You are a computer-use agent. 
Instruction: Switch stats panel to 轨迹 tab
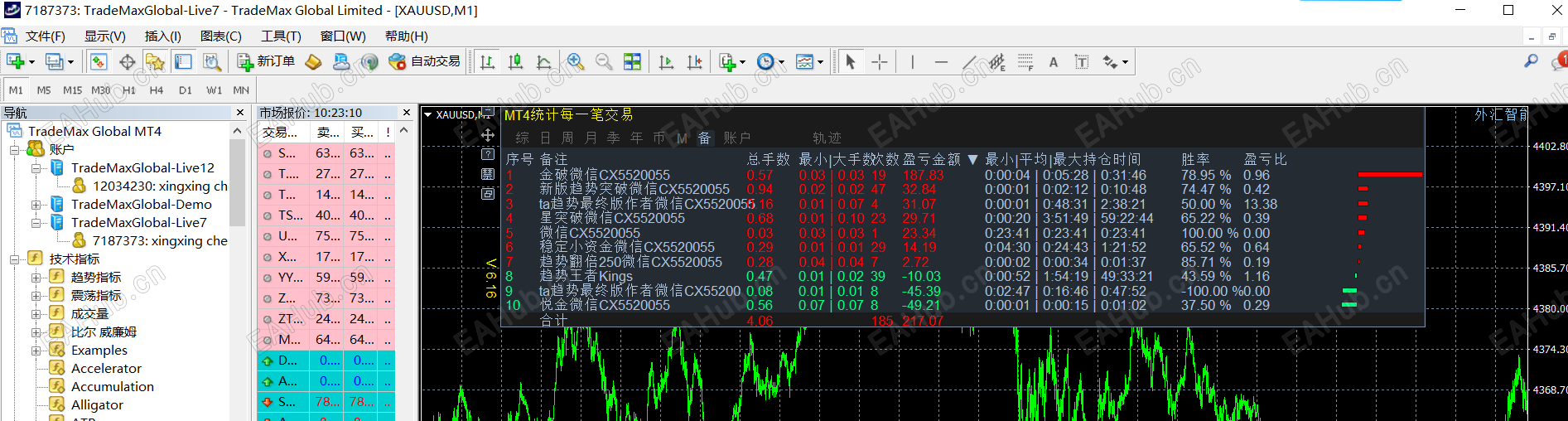coord(827,138)
